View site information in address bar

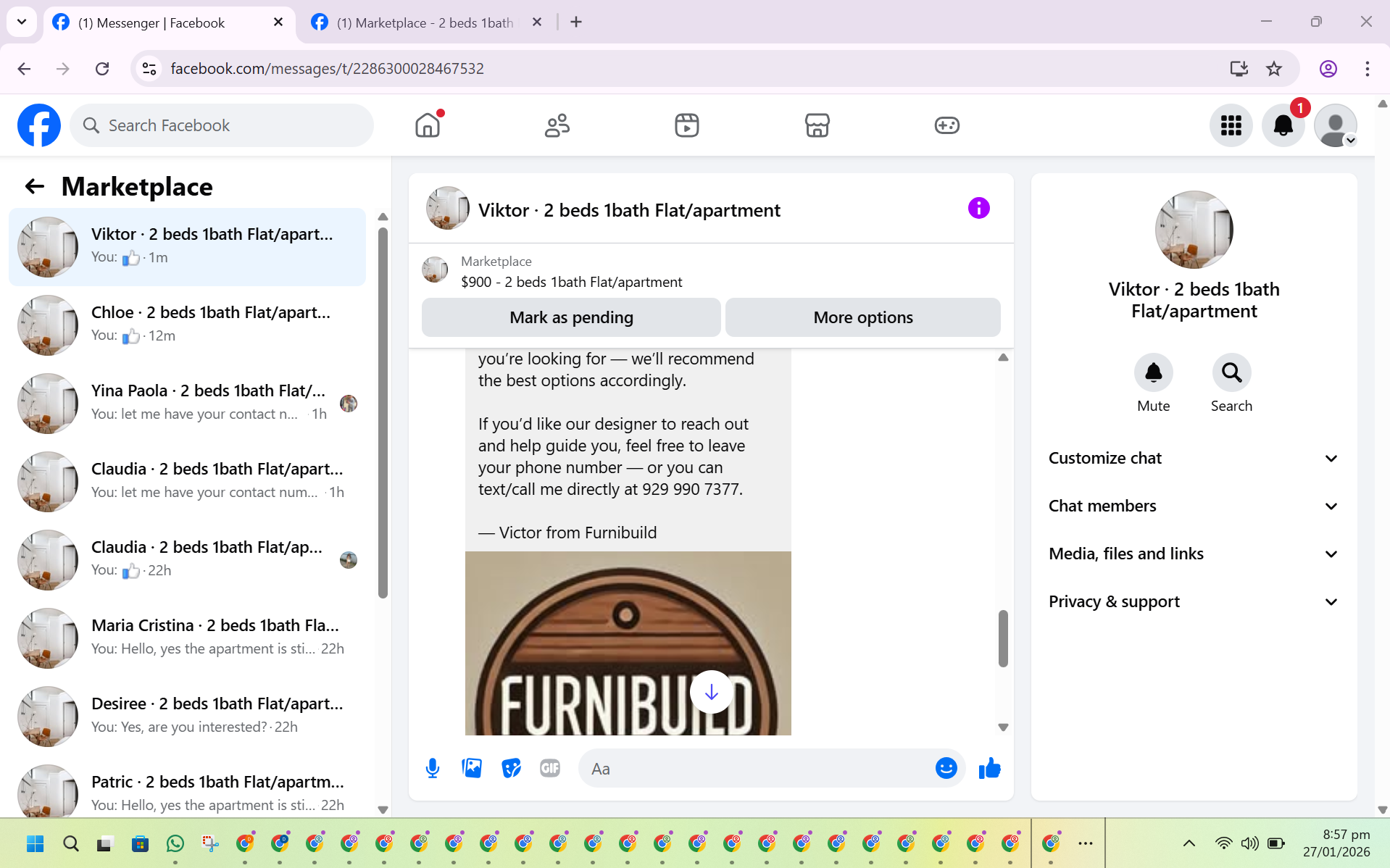pos(149,69)
